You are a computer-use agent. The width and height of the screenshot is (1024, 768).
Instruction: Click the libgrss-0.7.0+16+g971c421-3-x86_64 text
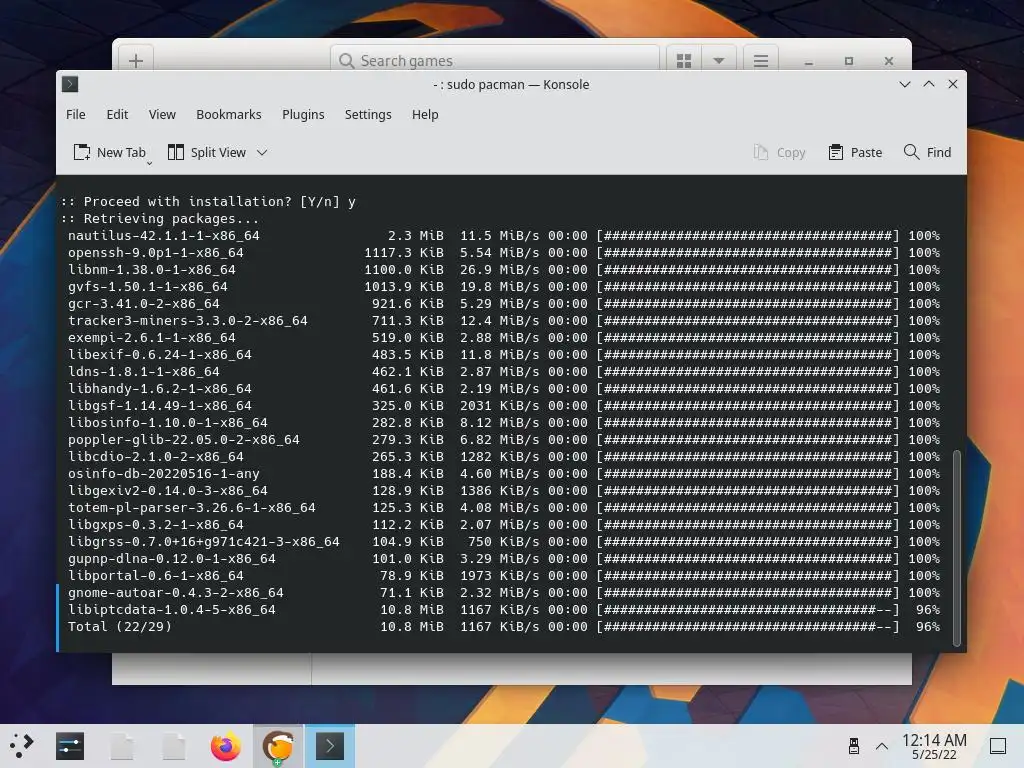[204, 541]
